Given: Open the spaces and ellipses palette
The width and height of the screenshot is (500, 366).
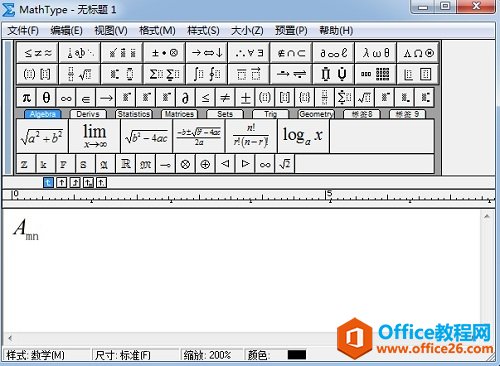Looking at the screenshot, I should 80,53.
